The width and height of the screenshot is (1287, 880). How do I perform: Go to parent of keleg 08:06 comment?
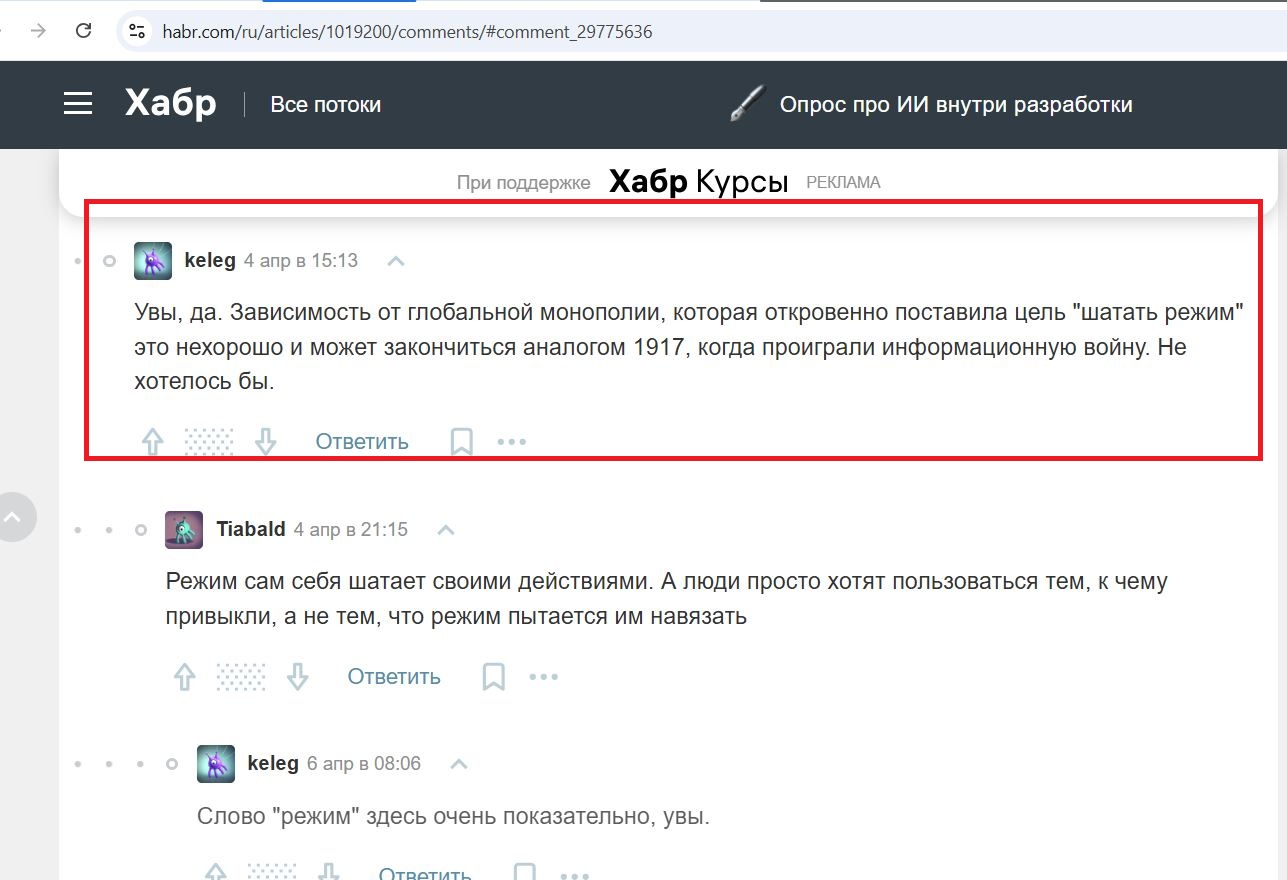459,764
